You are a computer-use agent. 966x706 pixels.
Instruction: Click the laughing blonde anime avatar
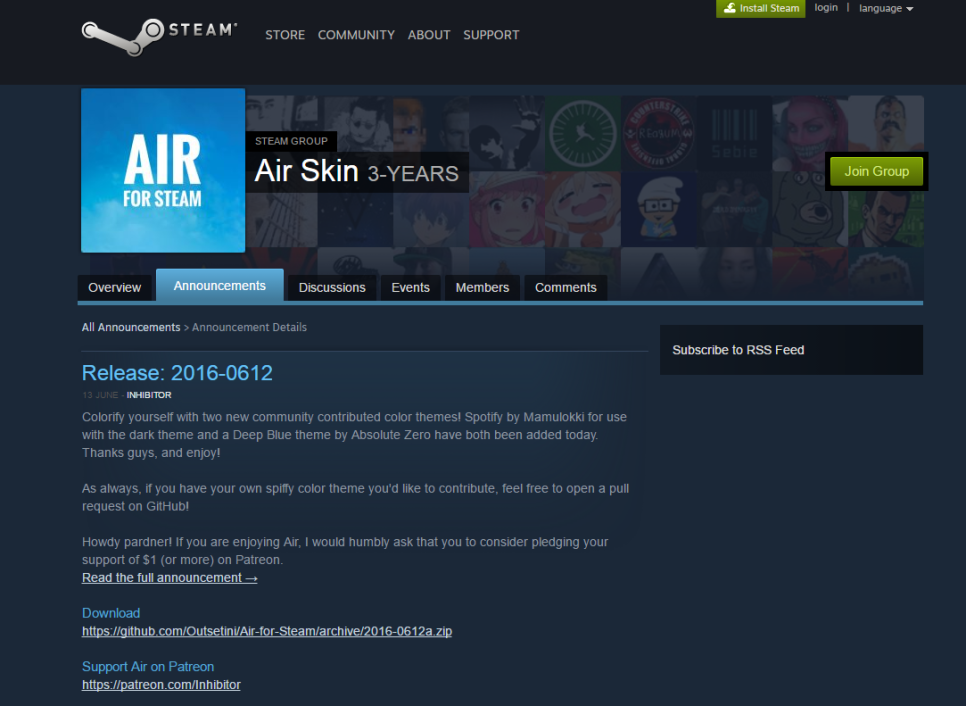(582, 209)
